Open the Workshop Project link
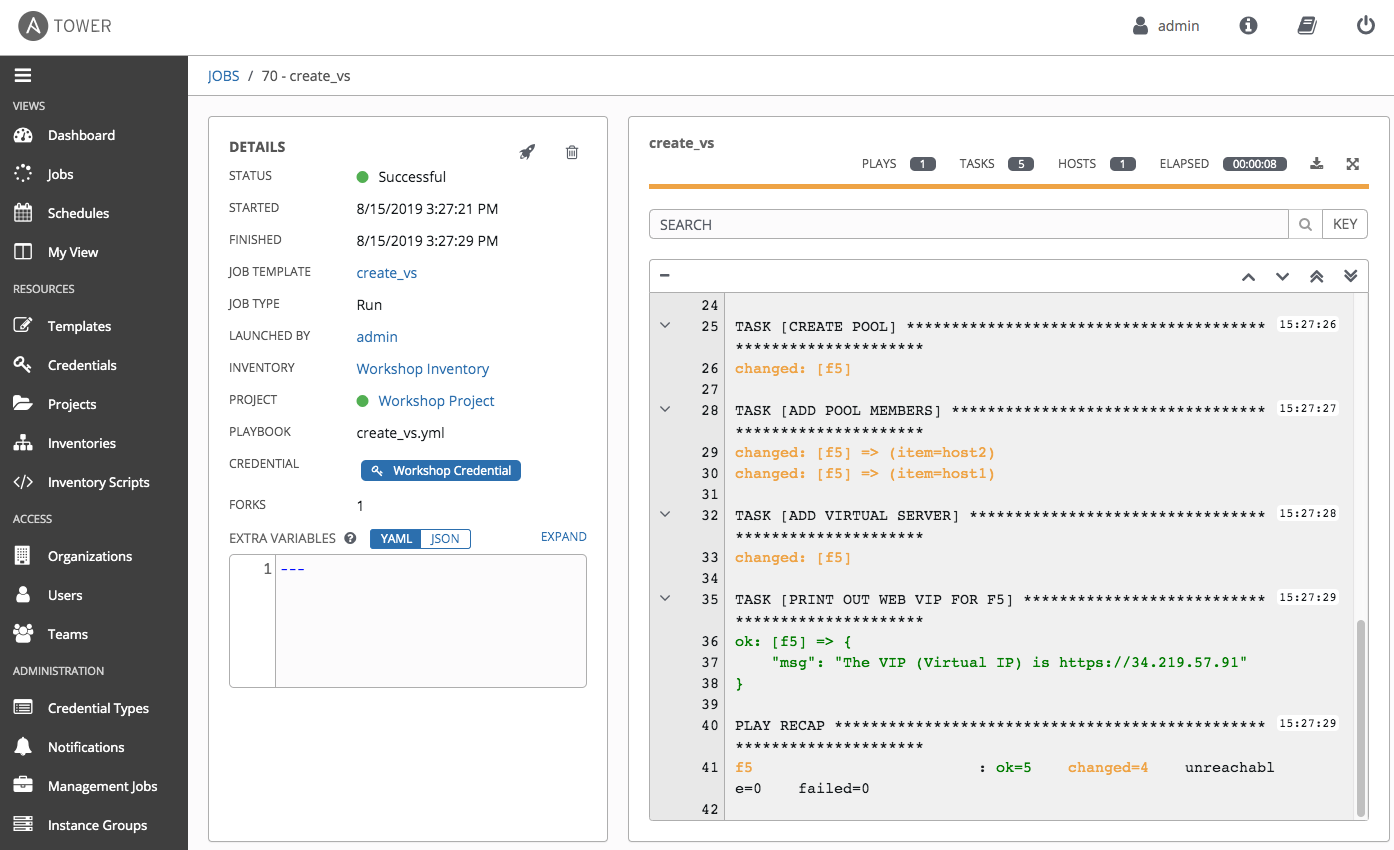1394x850 pixels. click(436, 401)
